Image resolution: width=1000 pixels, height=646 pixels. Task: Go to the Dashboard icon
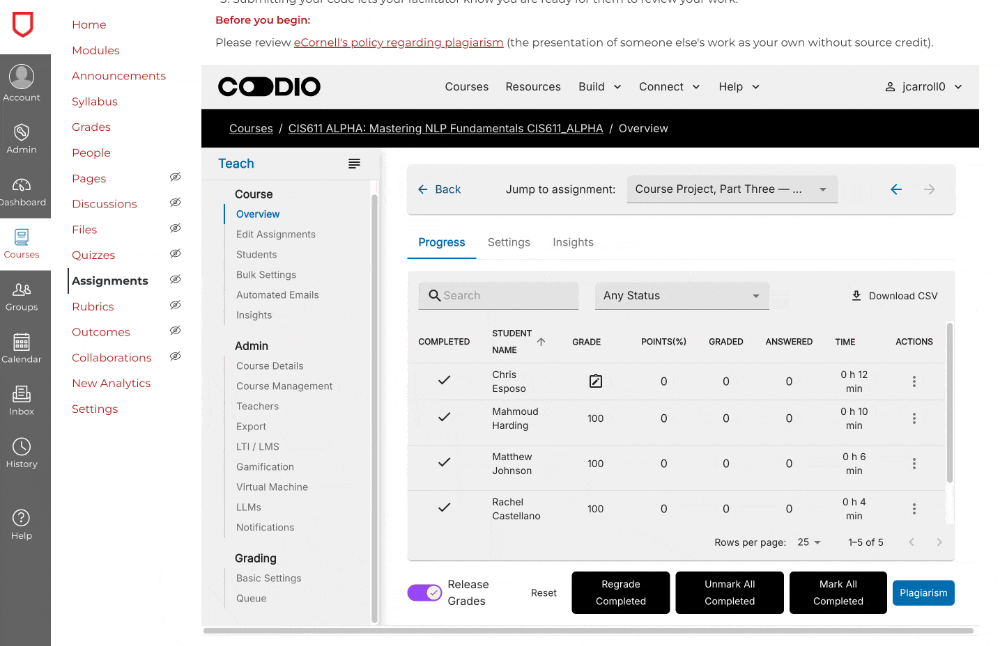(22, 185)
